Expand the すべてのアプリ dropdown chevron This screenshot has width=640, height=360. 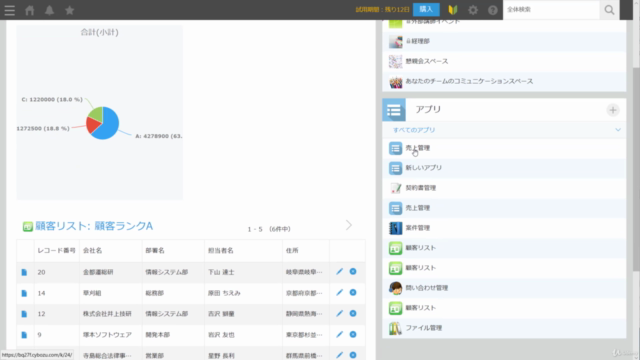click(618, 130)
